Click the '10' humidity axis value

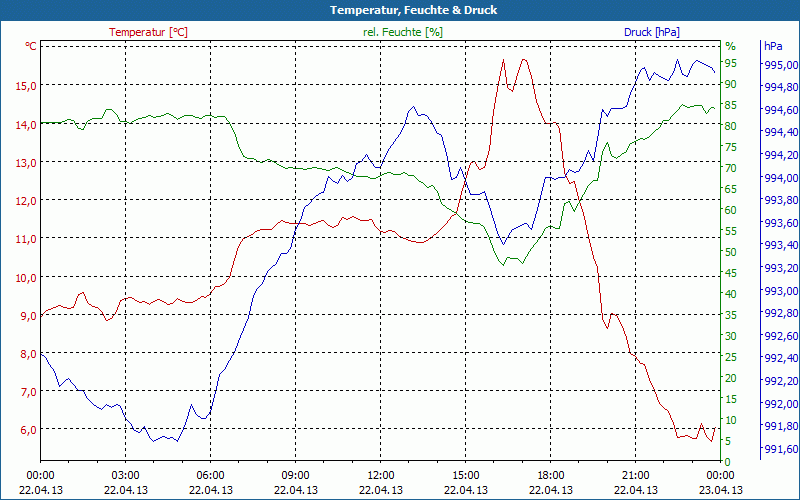pyautogui.click(x=731, y=420)
